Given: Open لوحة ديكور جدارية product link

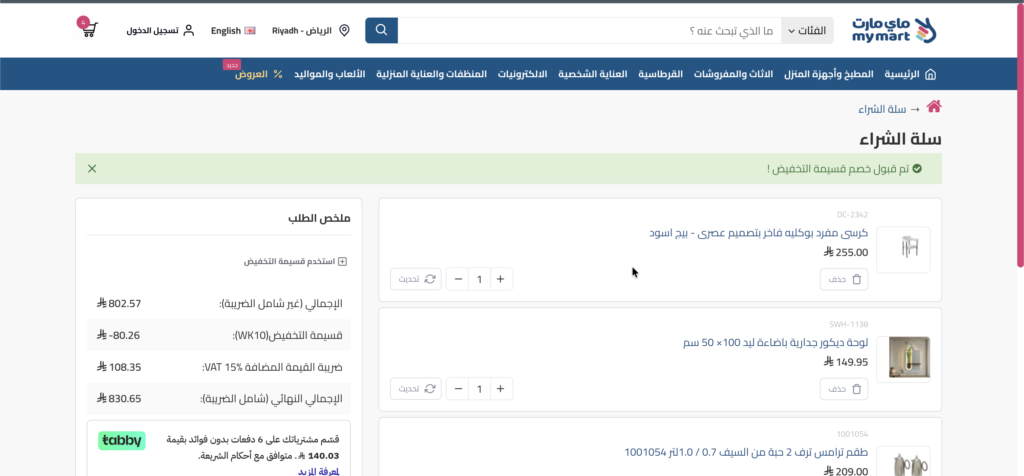Looking at the screenshot, I should [x=775, y=343].
